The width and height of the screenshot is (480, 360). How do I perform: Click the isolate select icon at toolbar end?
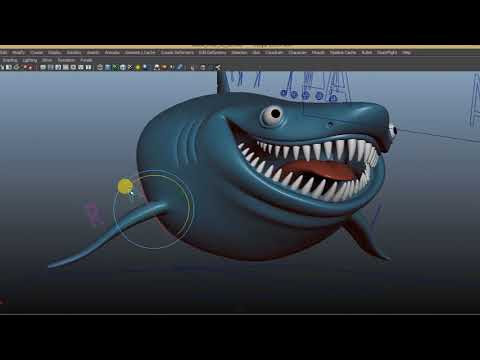tap(218, 67)
